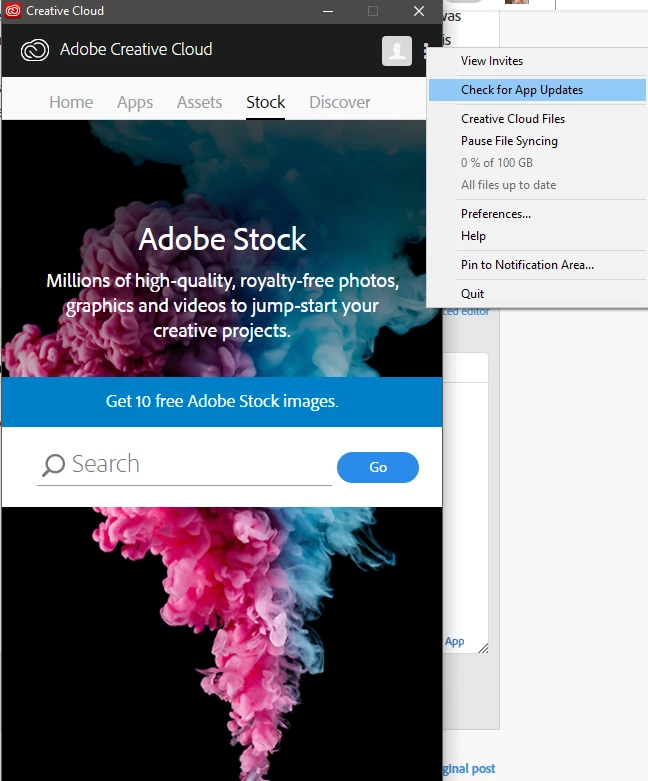
Task: Switch to the Home tab
Action: pyautogui.click(x=71, y=102)
